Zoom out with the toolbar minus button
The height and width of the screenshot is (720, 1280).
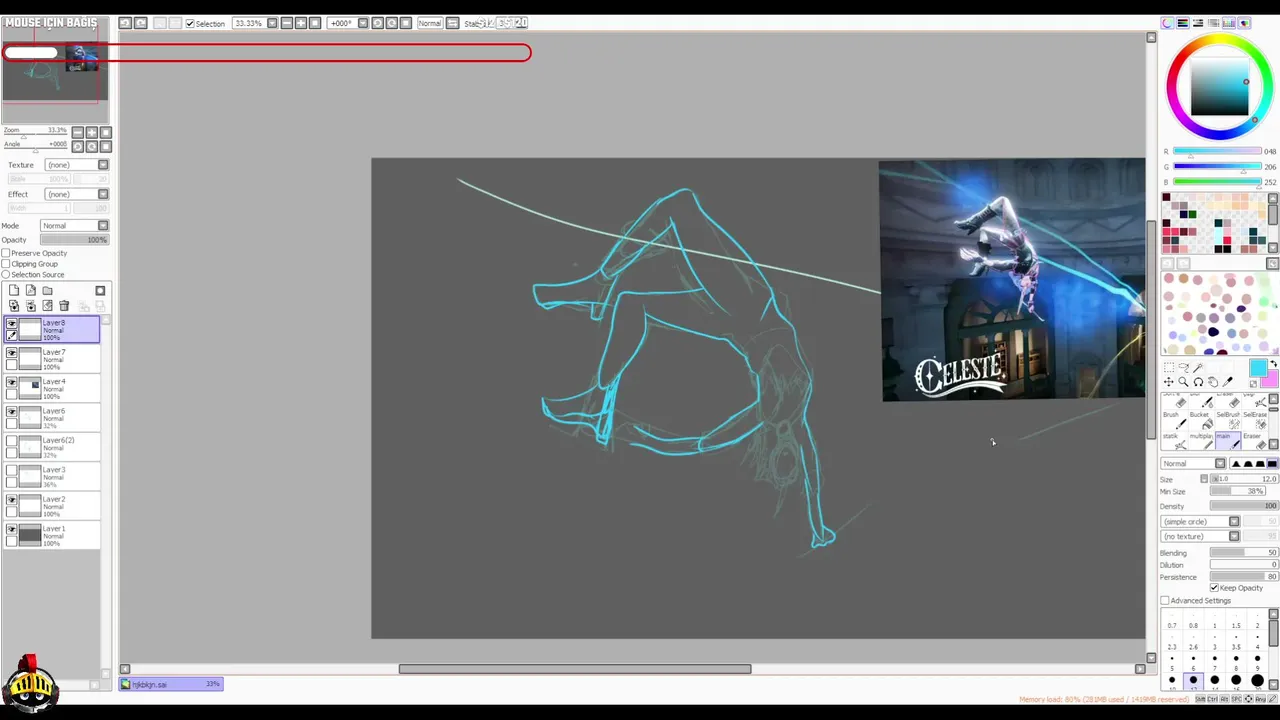[x=287, y=23]
